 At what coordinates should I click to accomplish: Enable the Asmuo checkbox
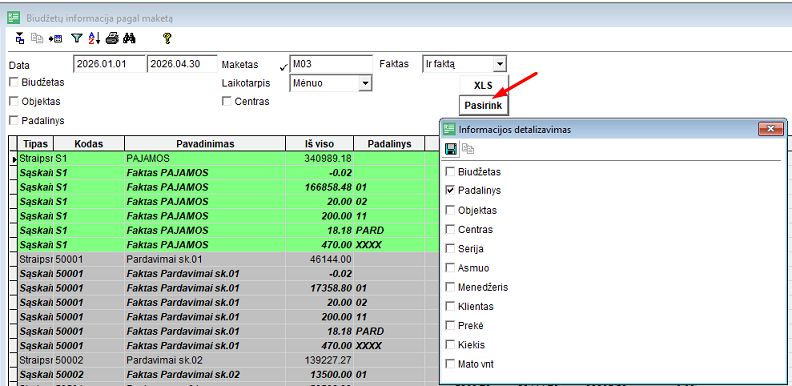(x=450, y=268)
